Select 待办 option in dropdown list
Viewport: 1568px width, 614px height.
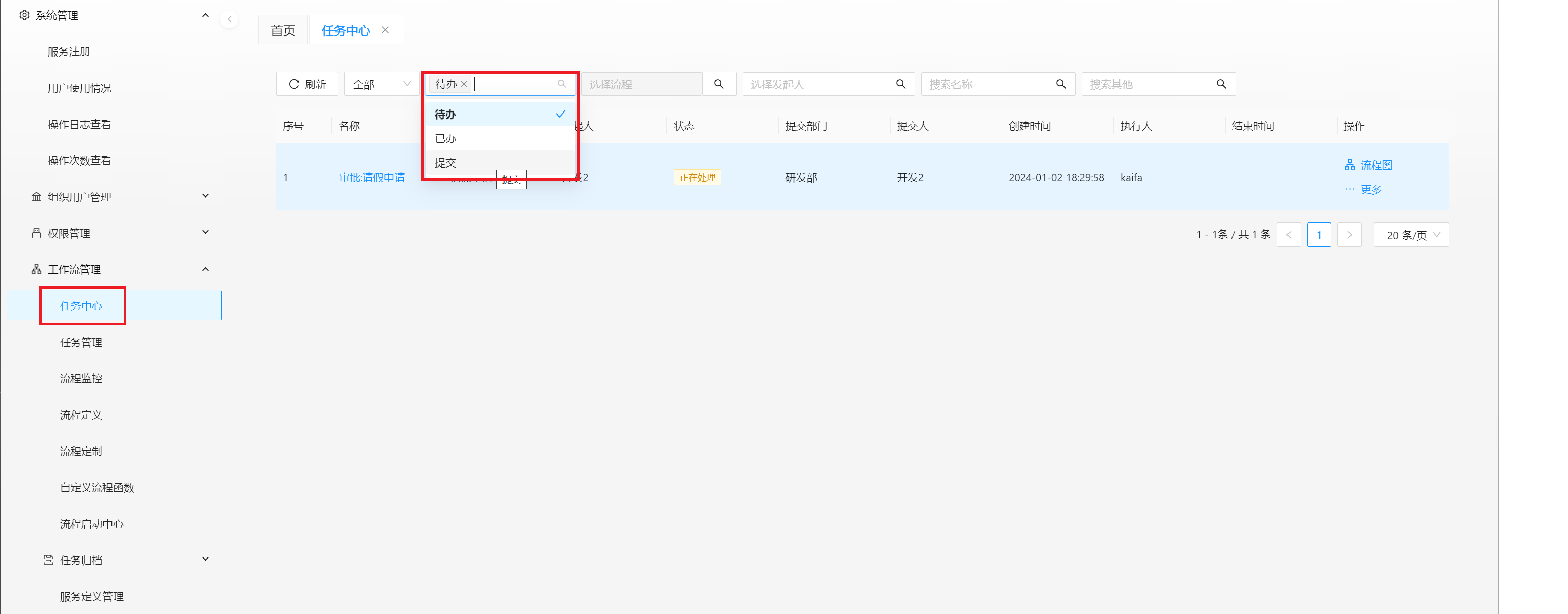[x=500, y=114]
